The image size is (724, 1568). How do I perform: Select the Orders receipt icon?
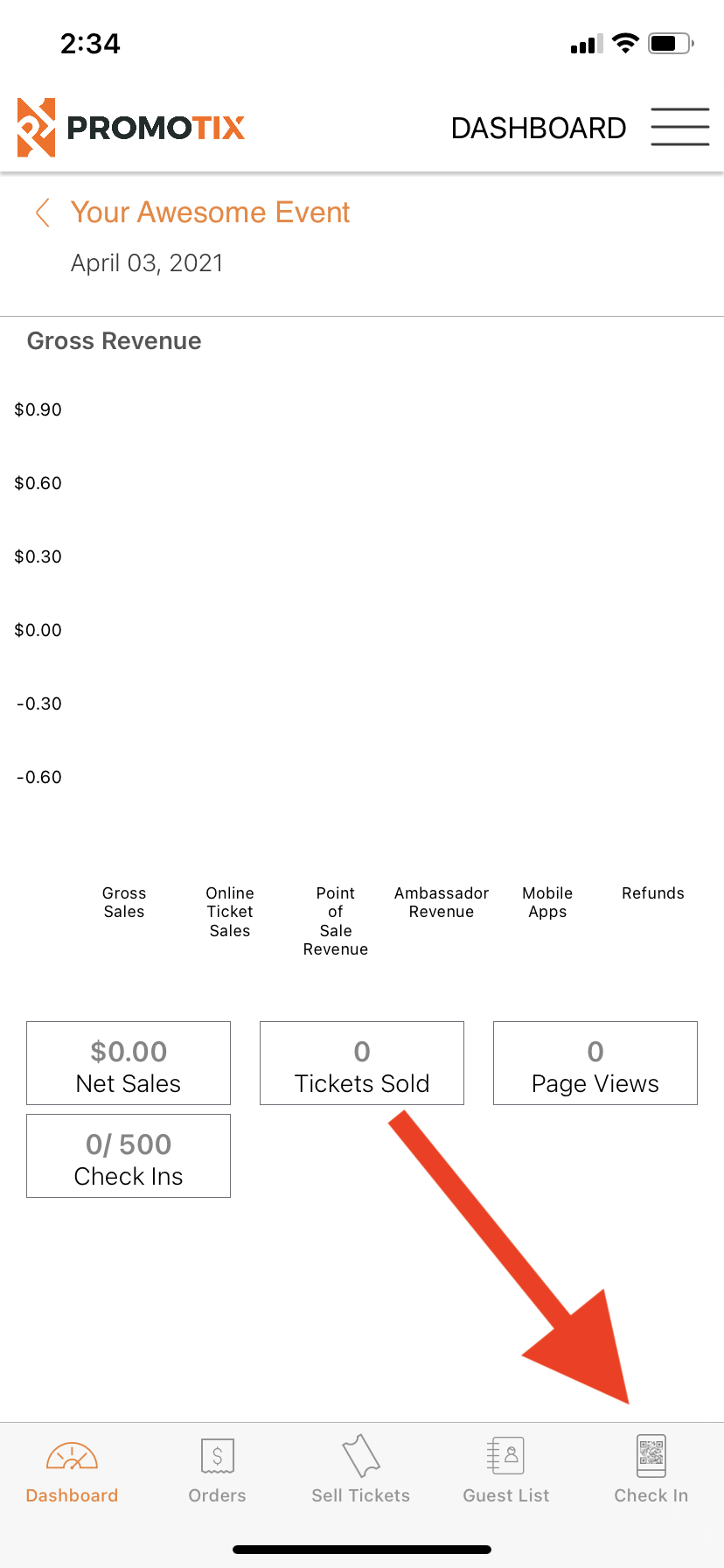(x=217, y=1455)
